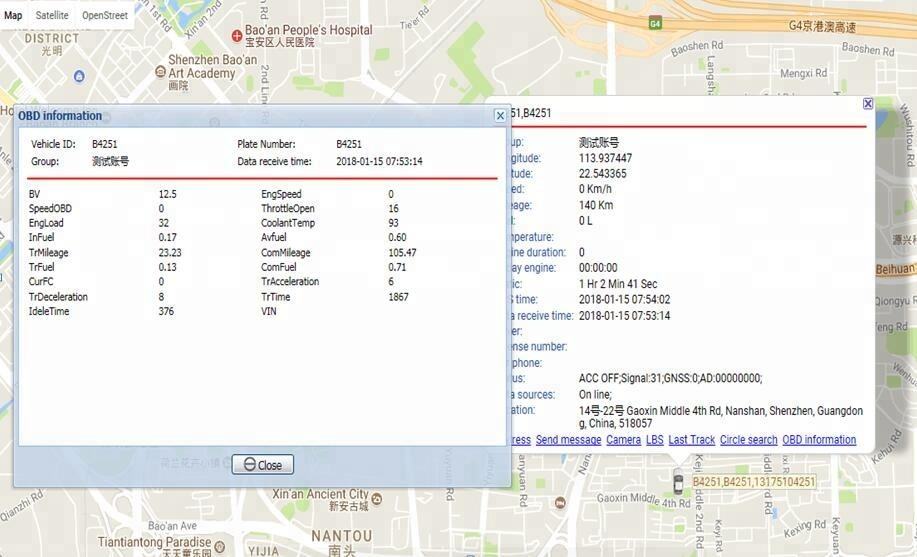The width and height of the screenshot is (917, 557).
Task: Click the CoolantTemp value 93
Action: click(x=394, y=223)
